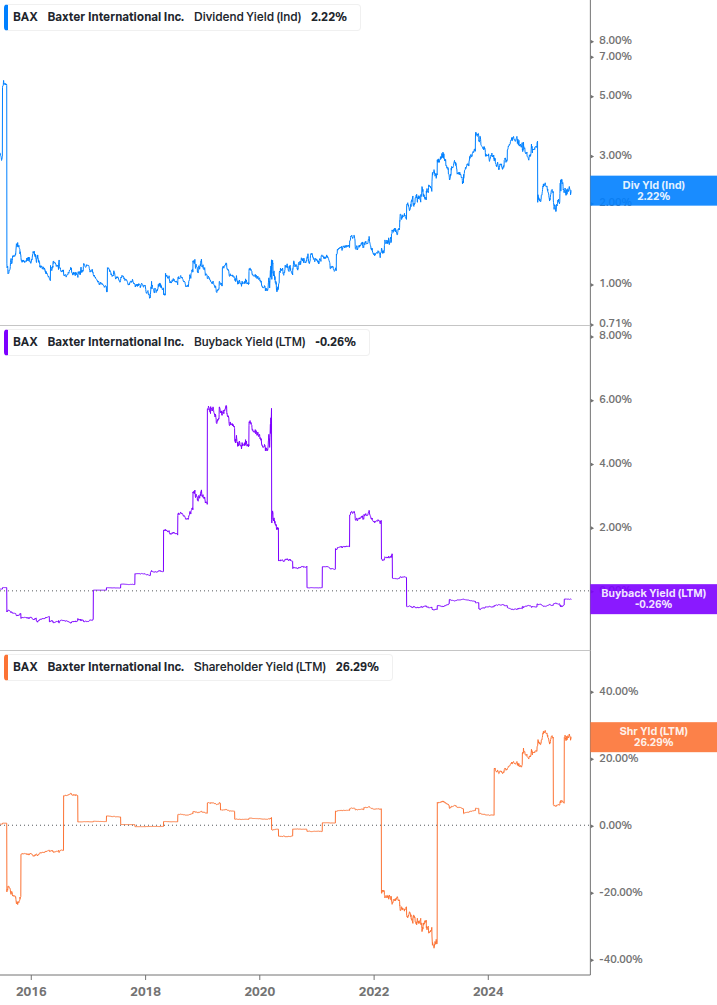Viewport: 717px width, 1005px height.
Task: Click the blue Div Yld (Ind) 2.22% tag
Action: coord(654,191)
